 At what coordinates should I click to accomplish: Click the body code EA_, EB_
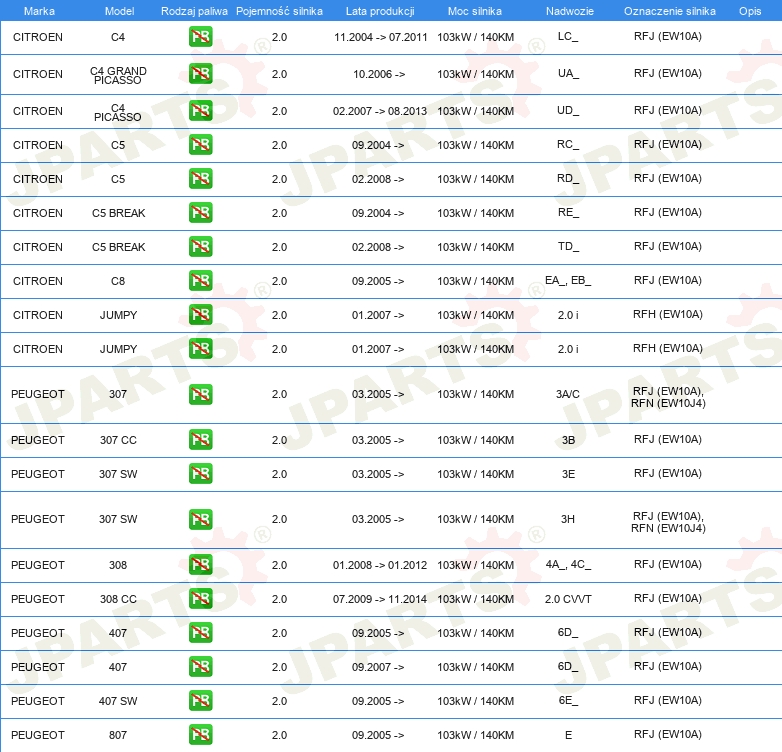point(568,280)
